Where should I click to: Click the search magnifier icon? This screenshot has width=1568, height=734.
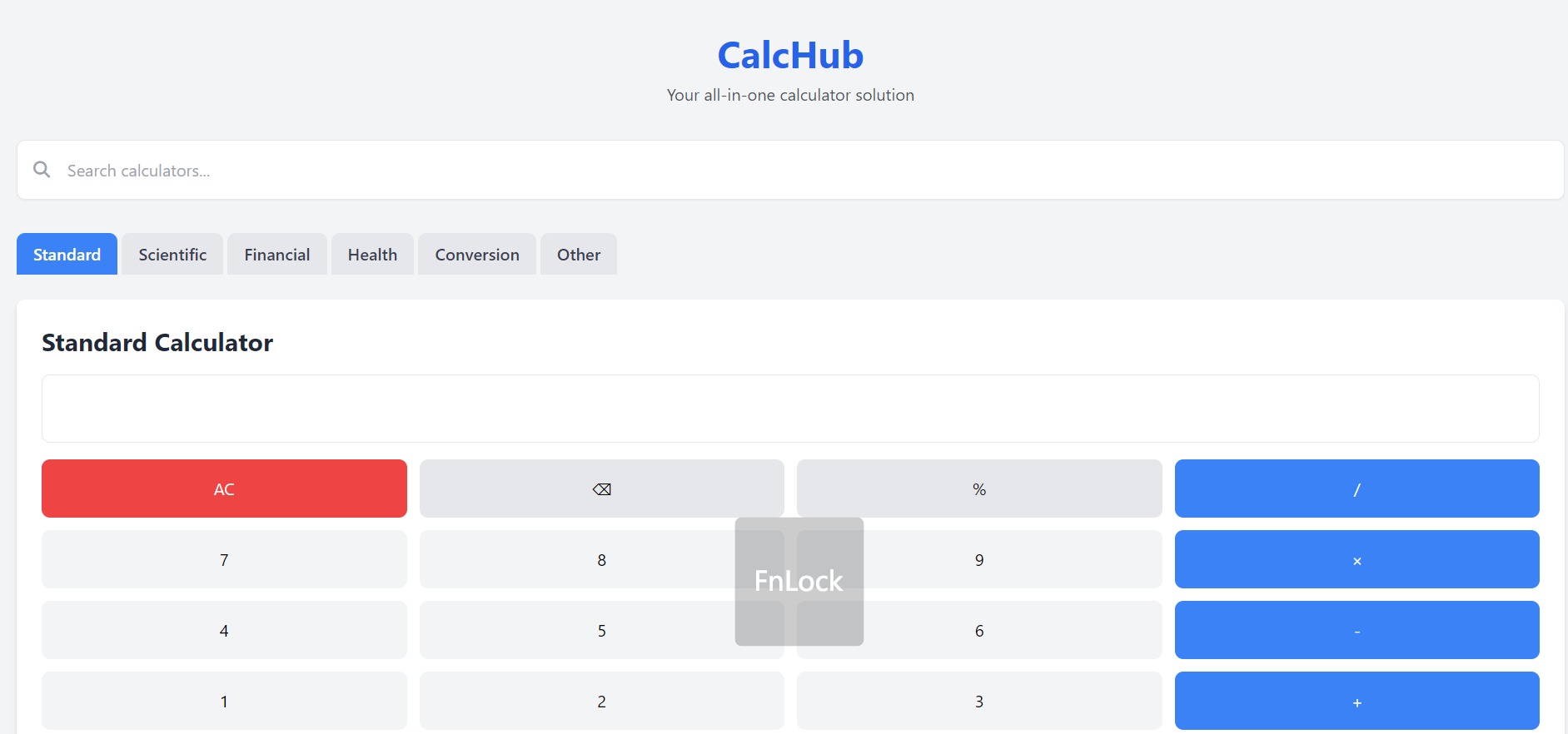point(42,170)
